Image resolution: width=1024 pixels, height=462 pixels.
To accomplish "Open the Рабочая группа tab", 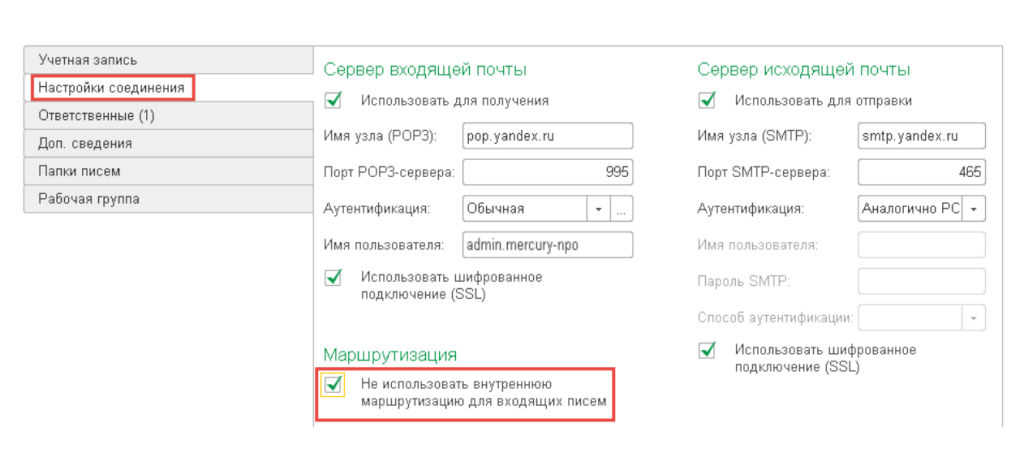I will 89,199.
